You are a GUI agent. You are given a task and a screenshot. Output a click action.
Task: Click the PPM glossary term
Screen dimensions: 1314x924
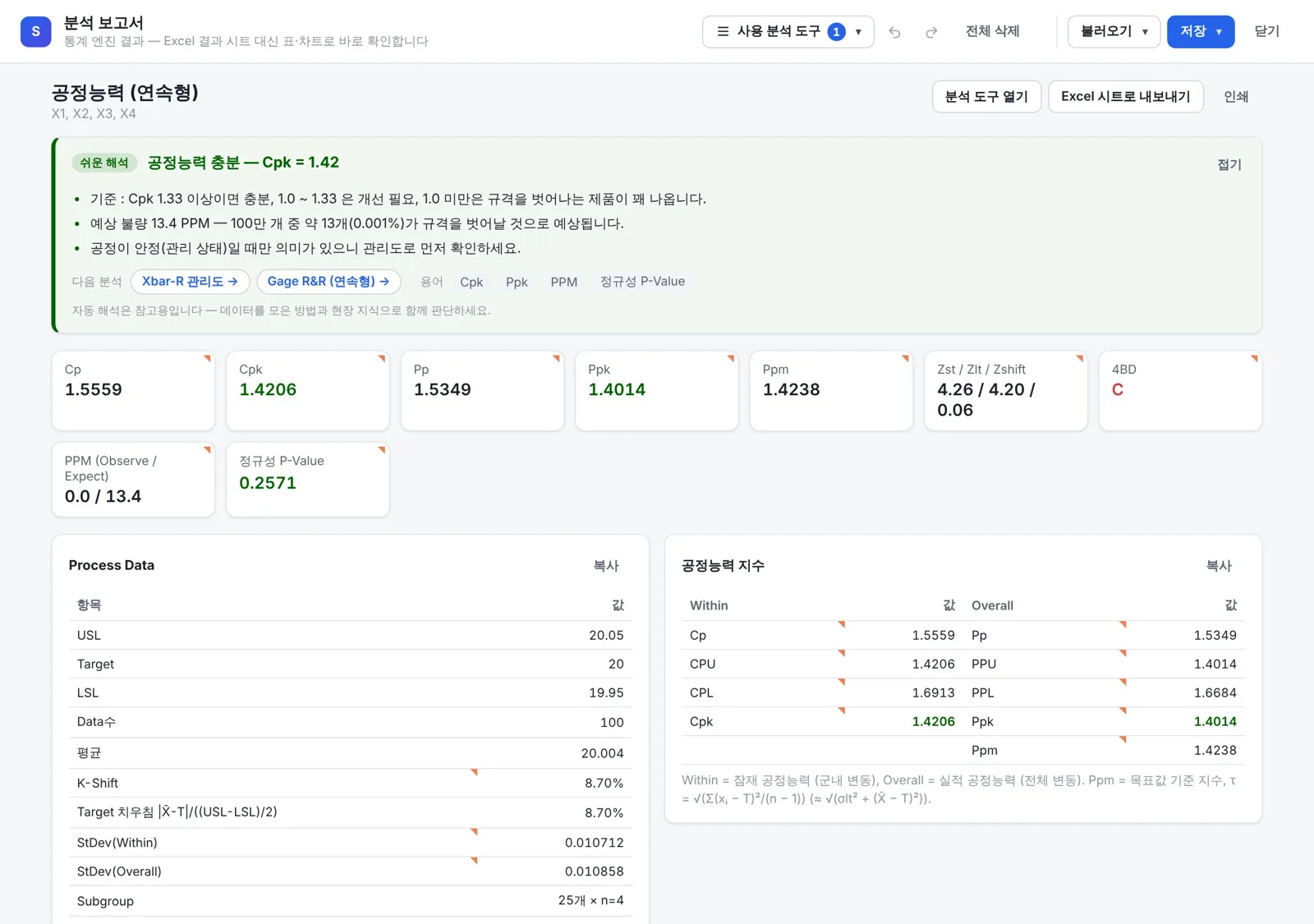(563, 282)
